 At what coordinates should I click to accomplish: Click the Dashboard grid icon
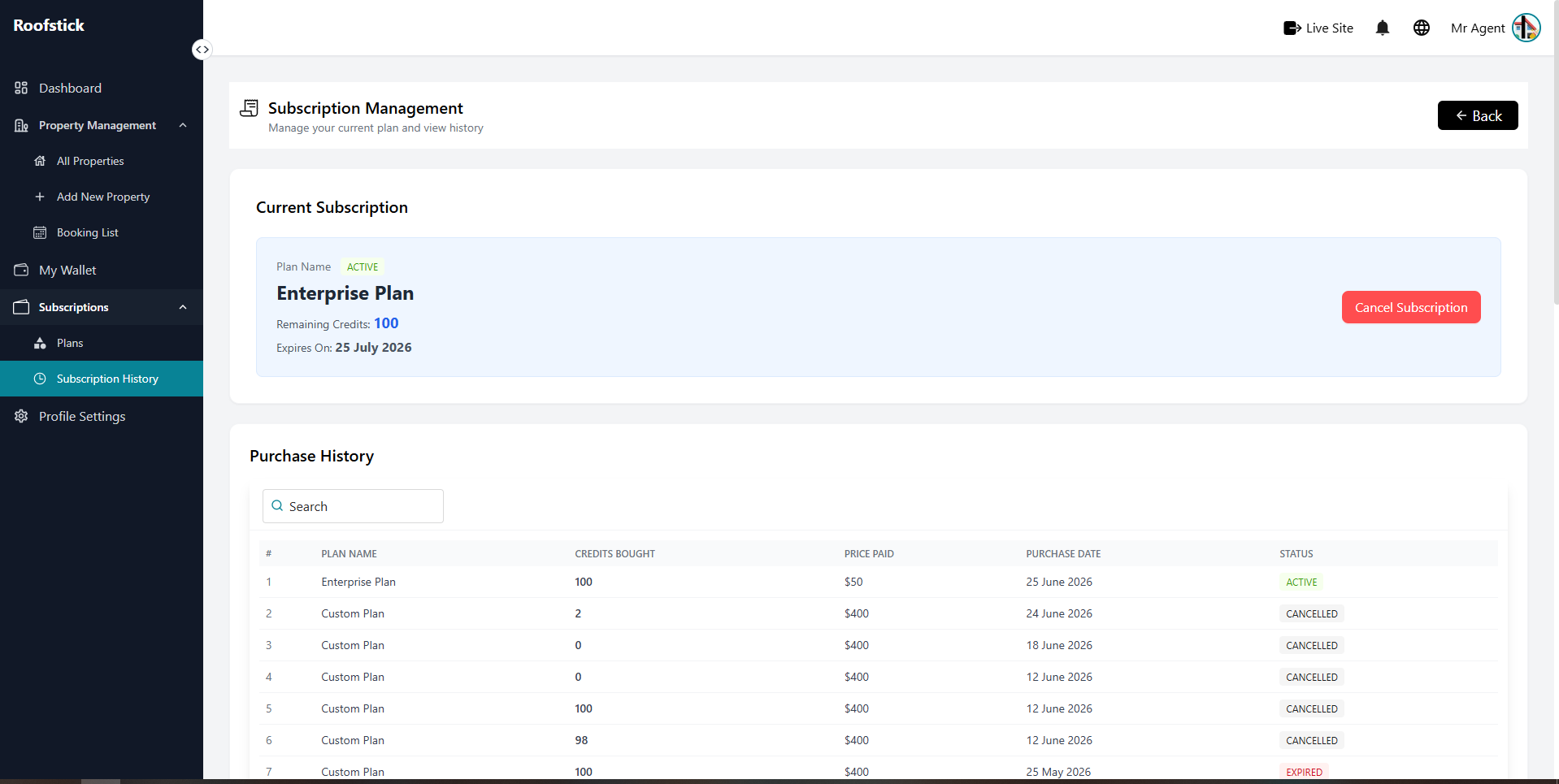[x=21, y=88]
